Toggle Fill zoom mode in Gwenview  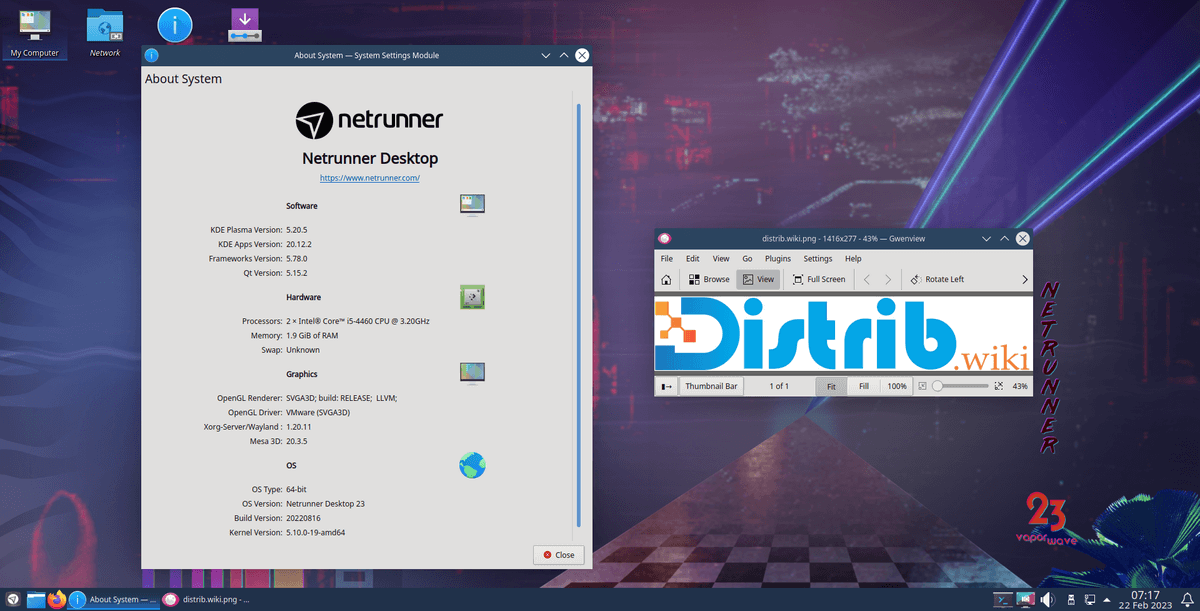coord(864,386)
